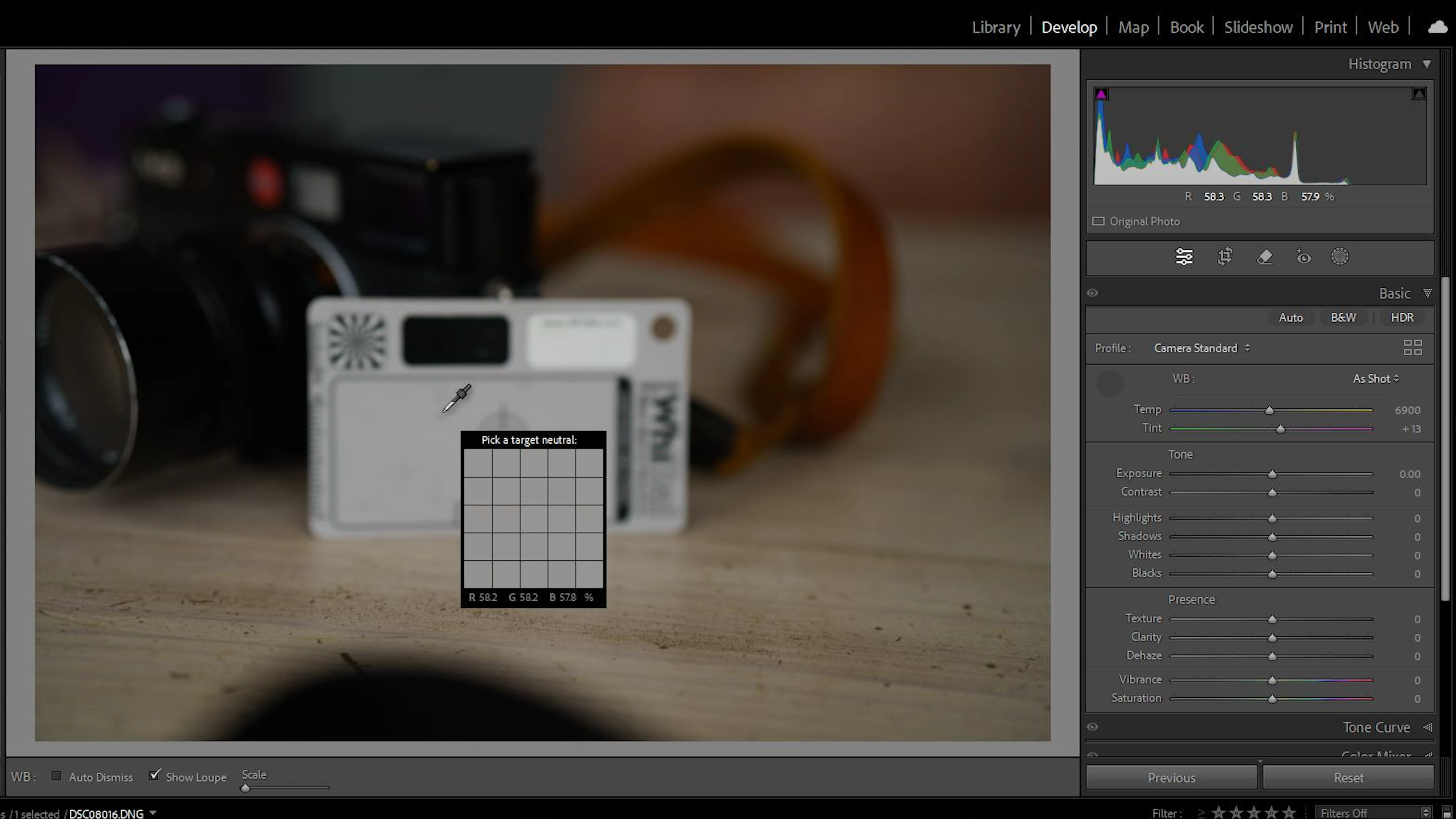Image resolution: width=1456 pixels, height=819 pixels.
Task: Expand the Tone Curve panel
Action: [1427, 727]
